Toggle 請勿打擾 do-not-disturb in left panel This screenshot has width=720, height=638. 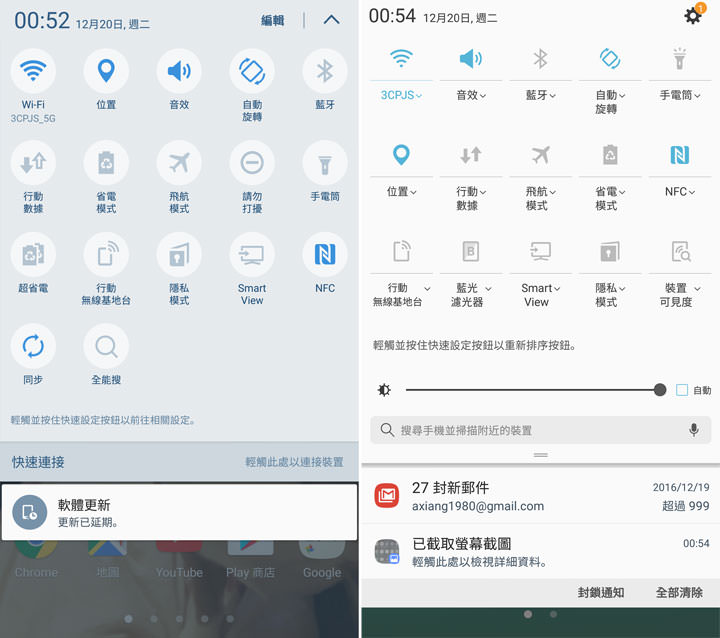click(252, 163)
